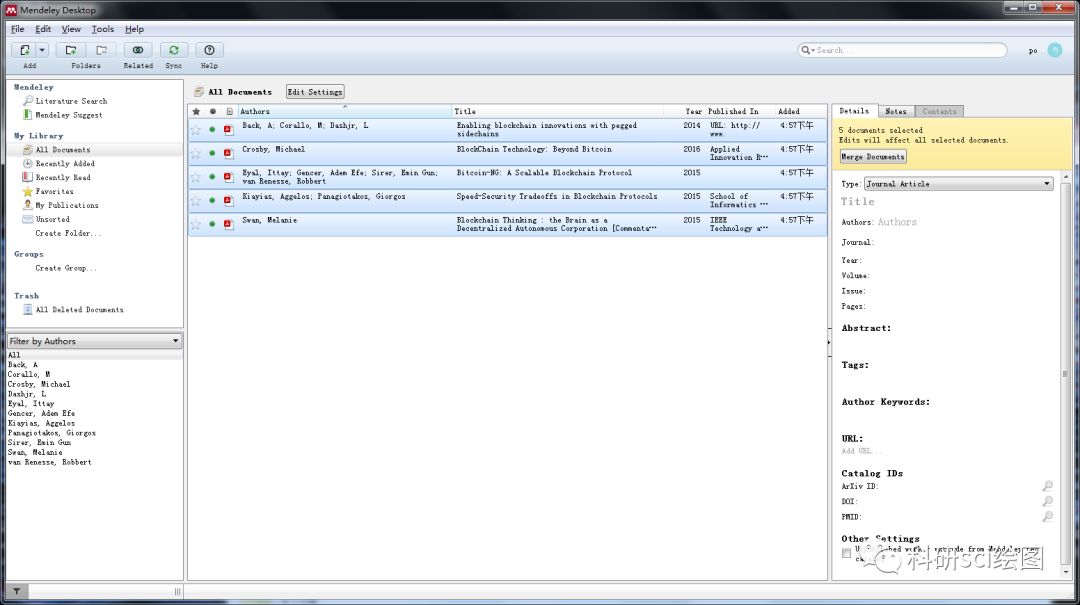Click the Related documents toolbar icon
This screenshot has width=1080, height=605.
pos(138,50)
